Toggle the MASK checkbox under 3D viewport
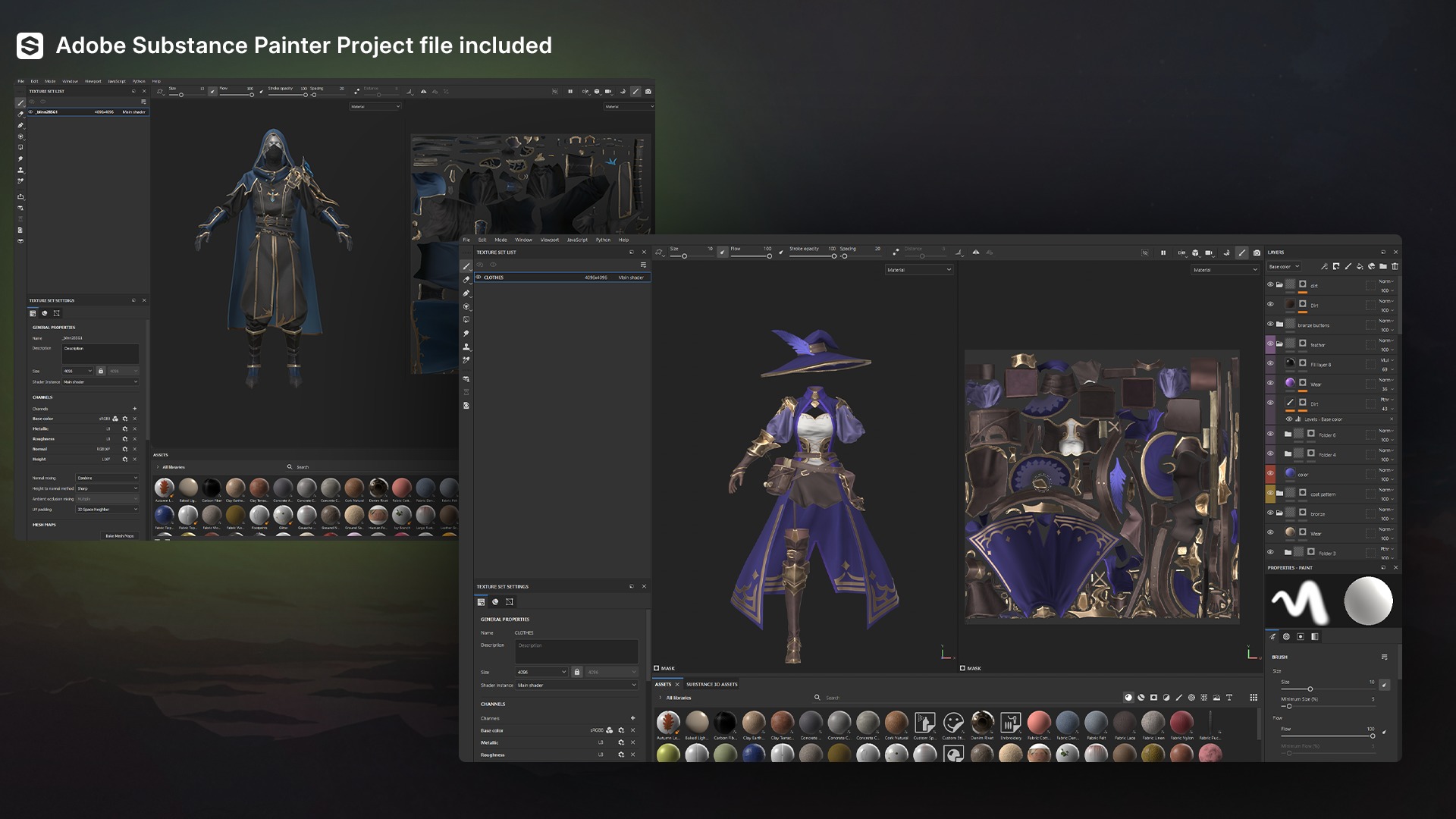The height and width of the screenshot is (819, 1456). pos(657,668)
